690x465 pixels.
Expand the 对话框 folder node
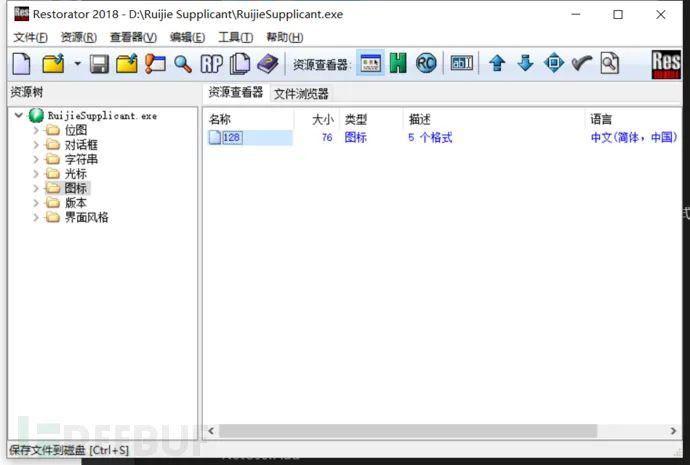click(x=36, y=145)
